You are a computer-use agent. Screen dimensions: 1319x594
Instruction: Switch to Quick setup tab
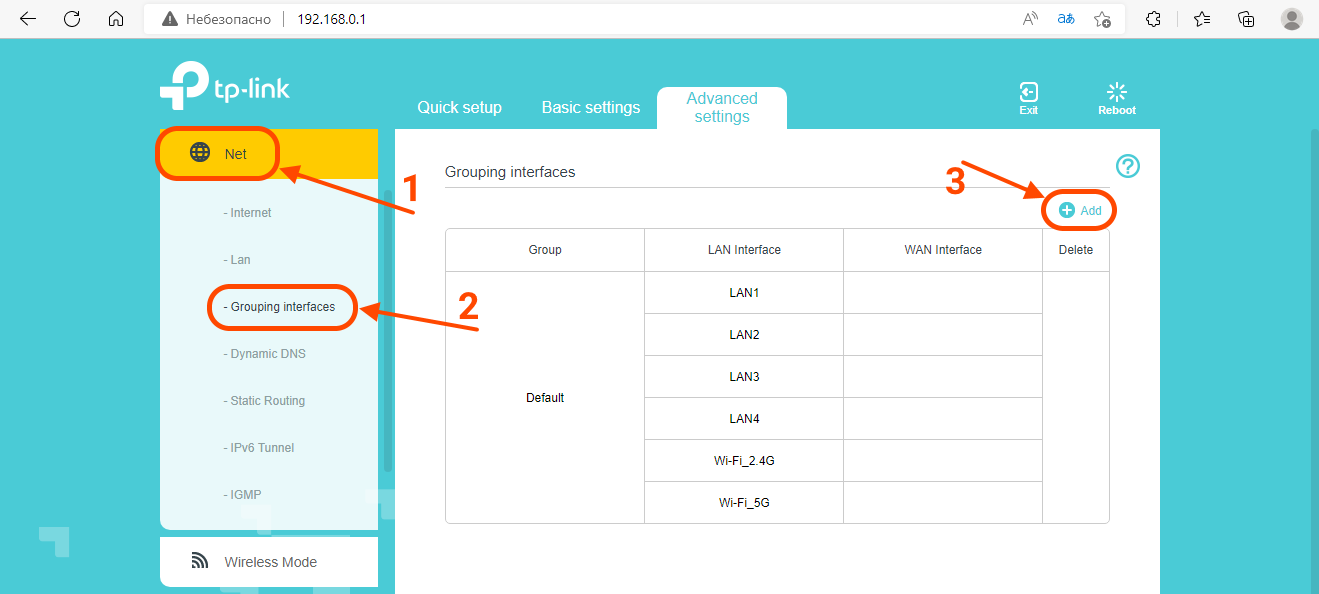[x=459, y=107]
